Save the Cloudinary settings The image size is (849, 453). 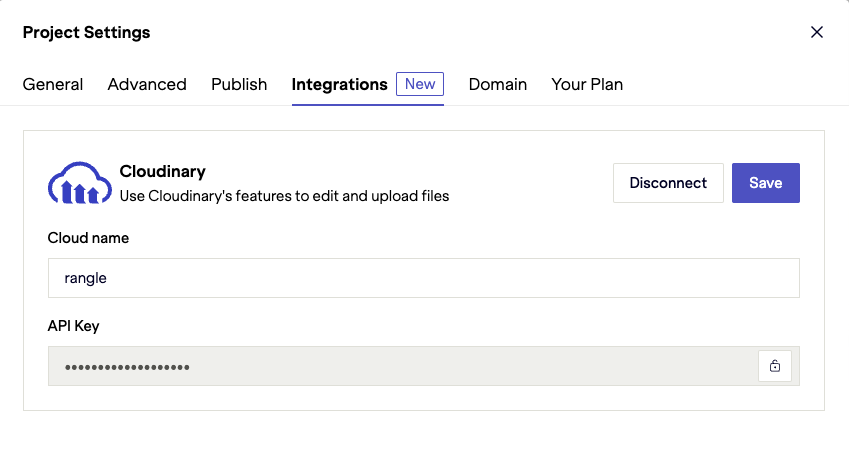(x=766, y=183)
